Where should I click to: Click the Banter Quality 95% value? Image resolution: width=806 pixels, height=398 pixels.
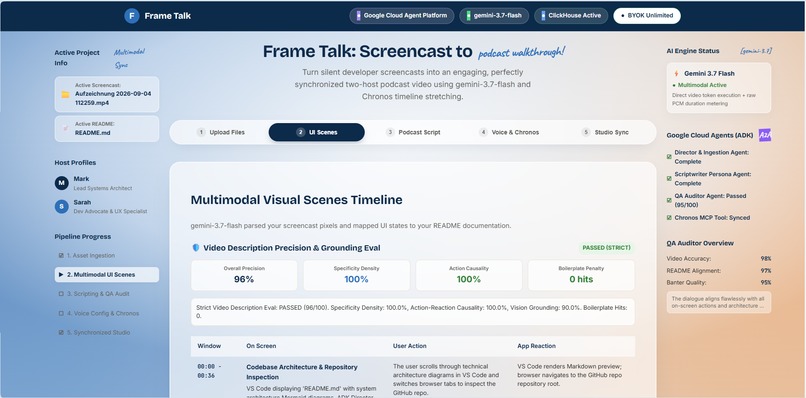tap(766, 282)
